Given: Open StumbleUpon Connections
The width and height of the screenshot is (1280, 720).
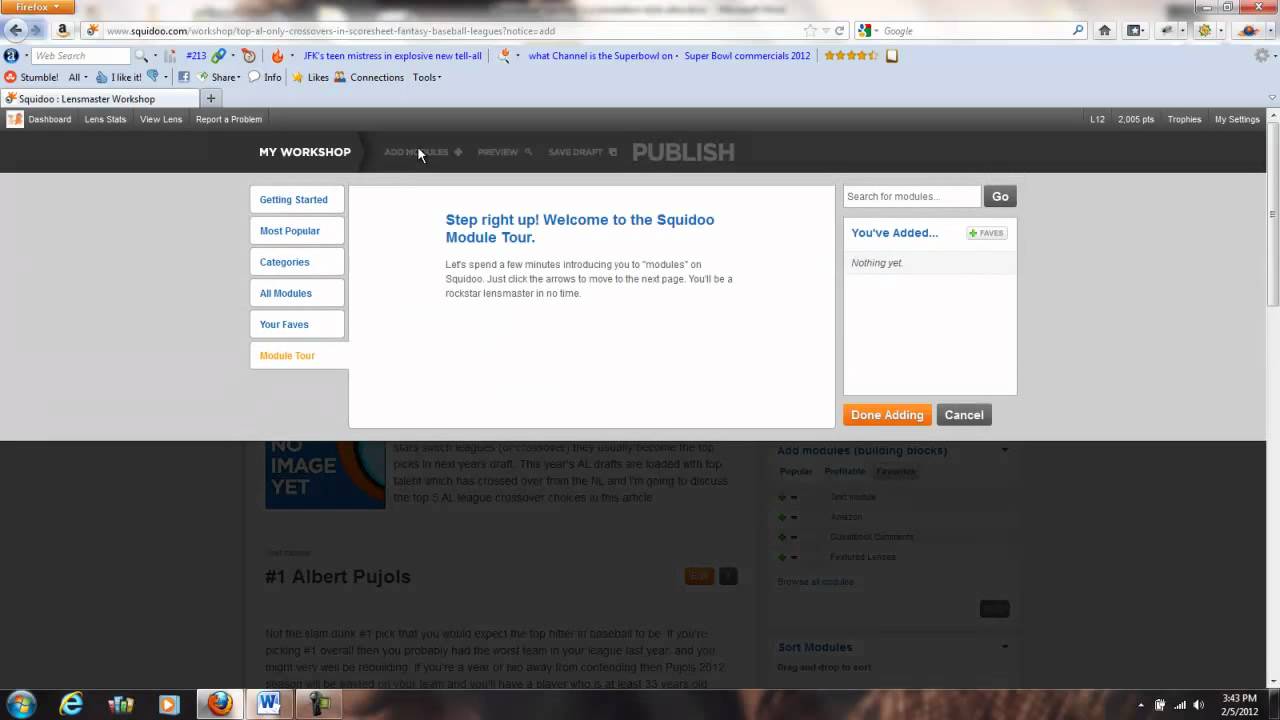Looking at the screenshot, I should [x=369, y=77].
